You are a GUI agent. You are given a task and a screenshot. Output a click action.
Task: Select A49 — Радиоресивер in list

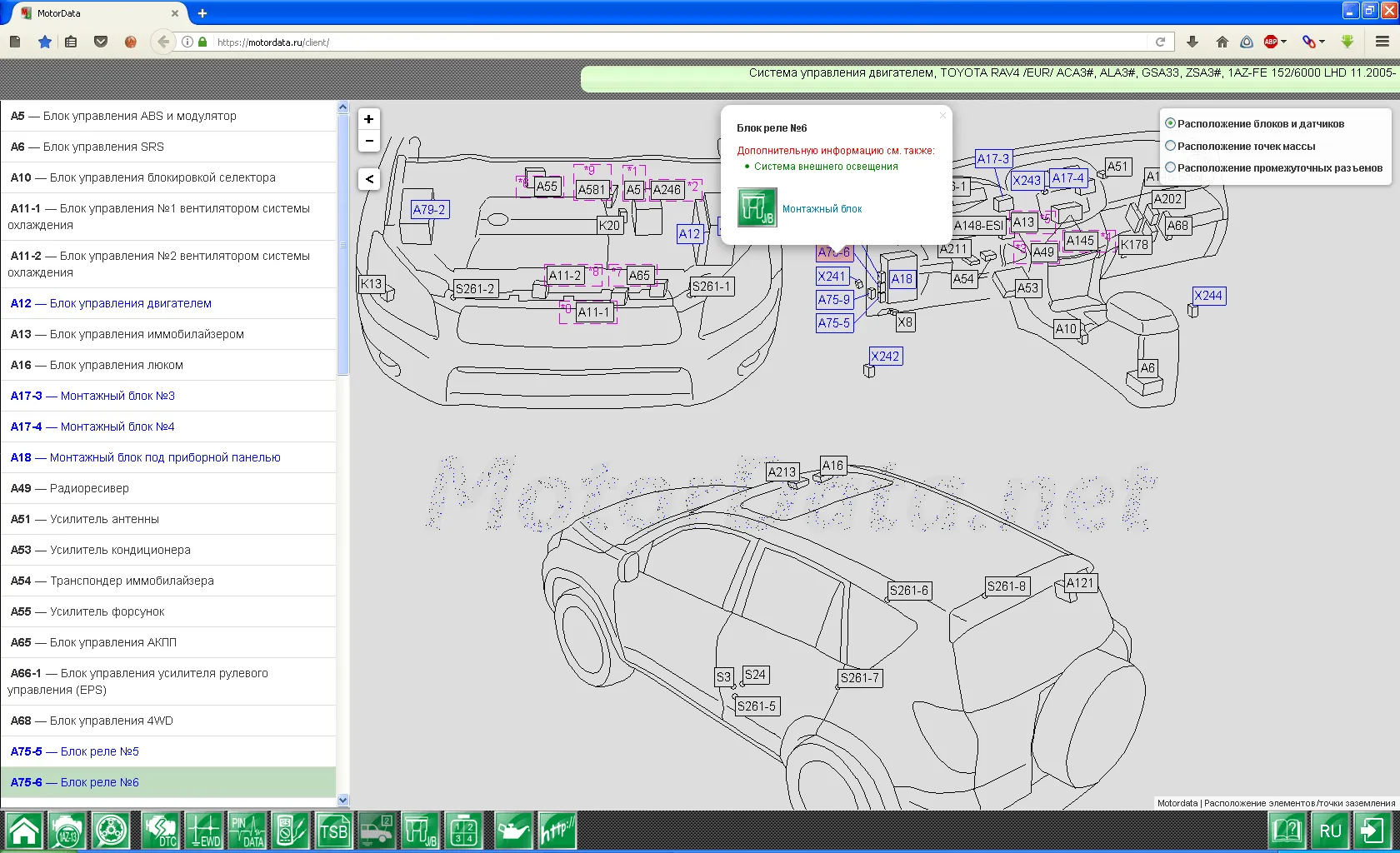click(x=168, y=488)
